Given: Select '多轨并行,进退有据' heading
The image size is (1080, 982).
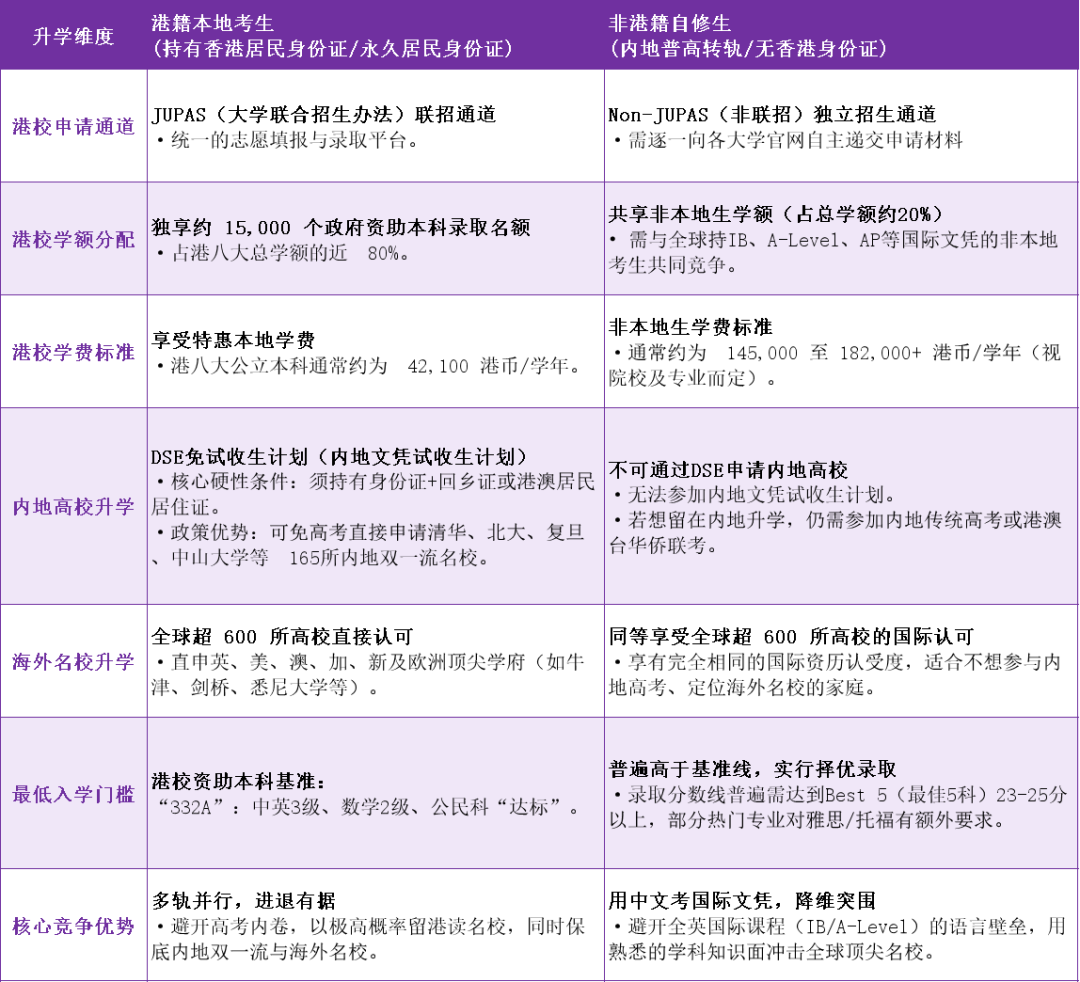Looking at the screenshot, I should click(x=244, y=901).
